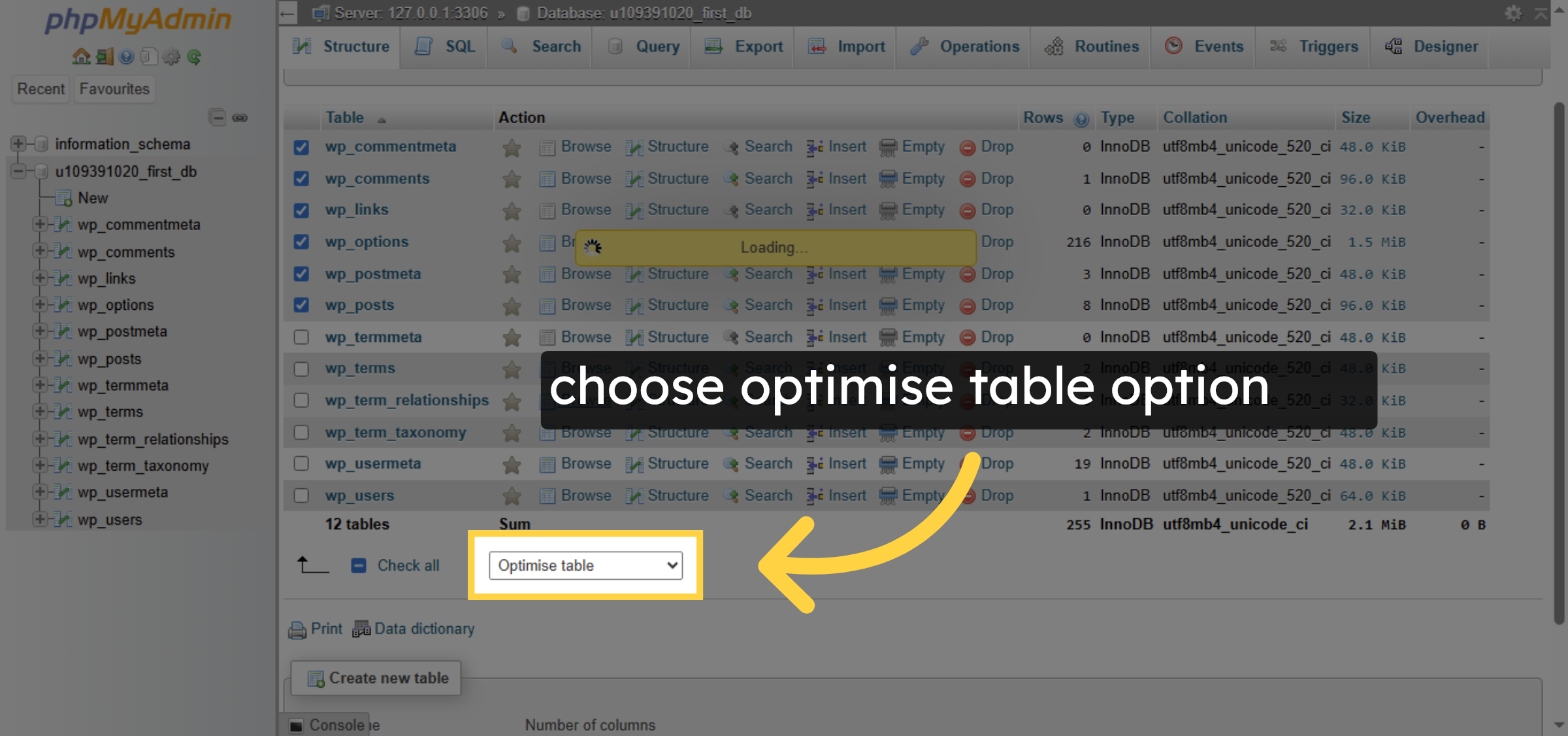Switch to the SQL tab
This screenshot has height=736, width=1568.
click(444, 46)
